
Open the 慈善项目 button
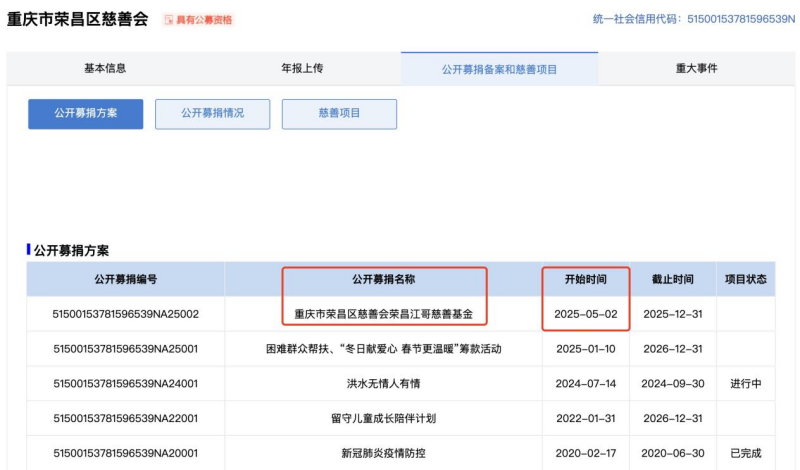(339, 114)
